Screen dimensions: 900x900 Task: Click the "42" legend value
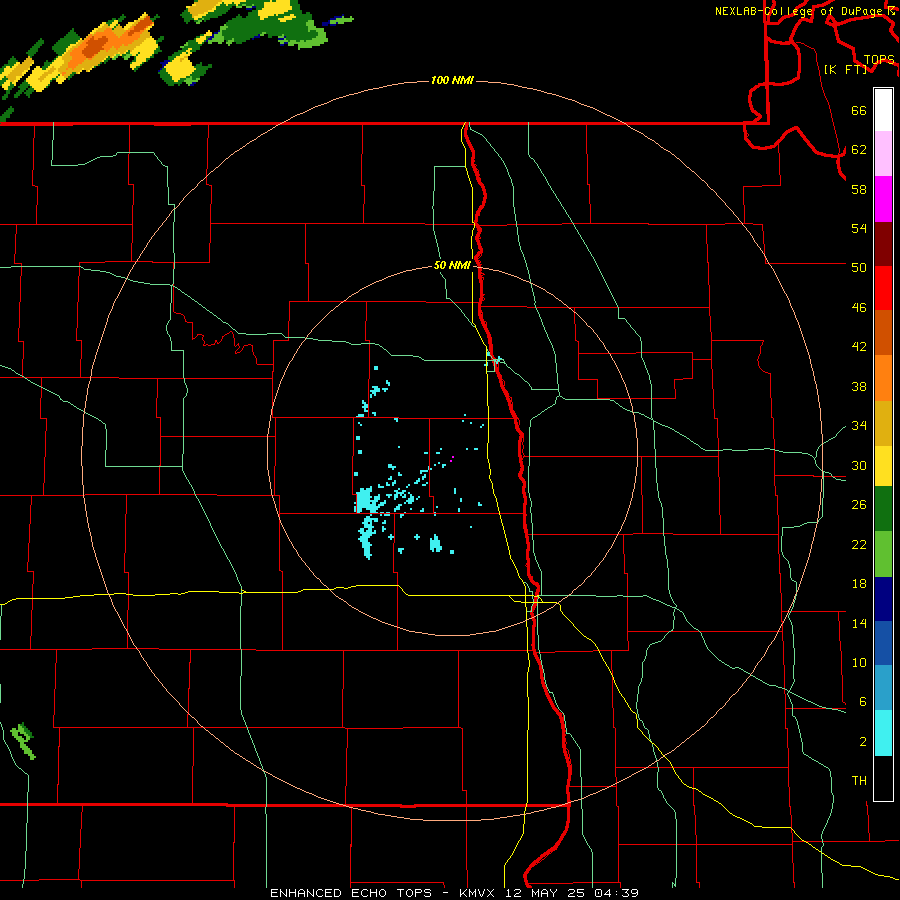coord(859,347)
